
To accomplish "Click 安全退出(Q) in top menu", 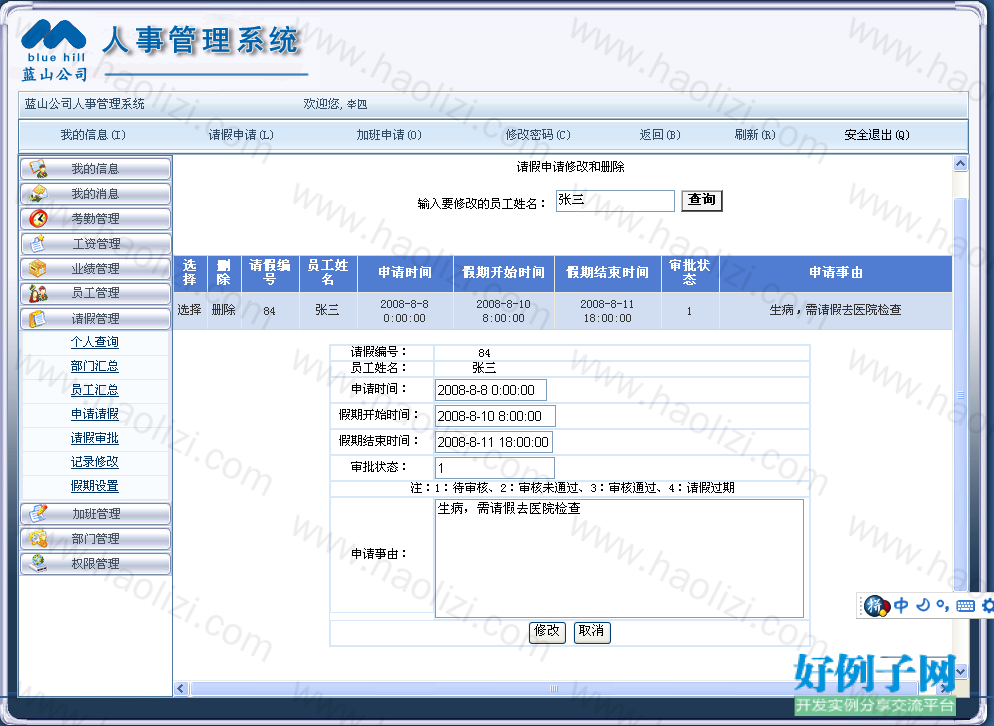I will (x=877, y=134).
